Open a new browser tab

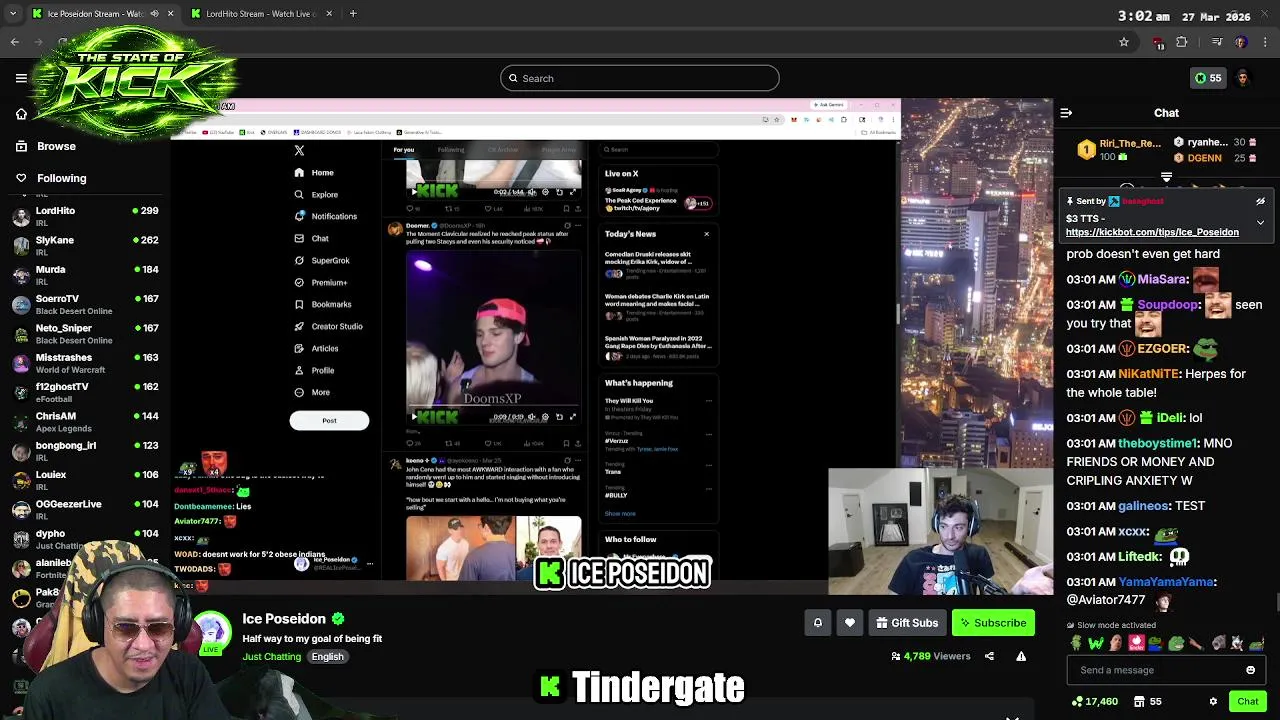pyautogui.click(x=353, y=14)
